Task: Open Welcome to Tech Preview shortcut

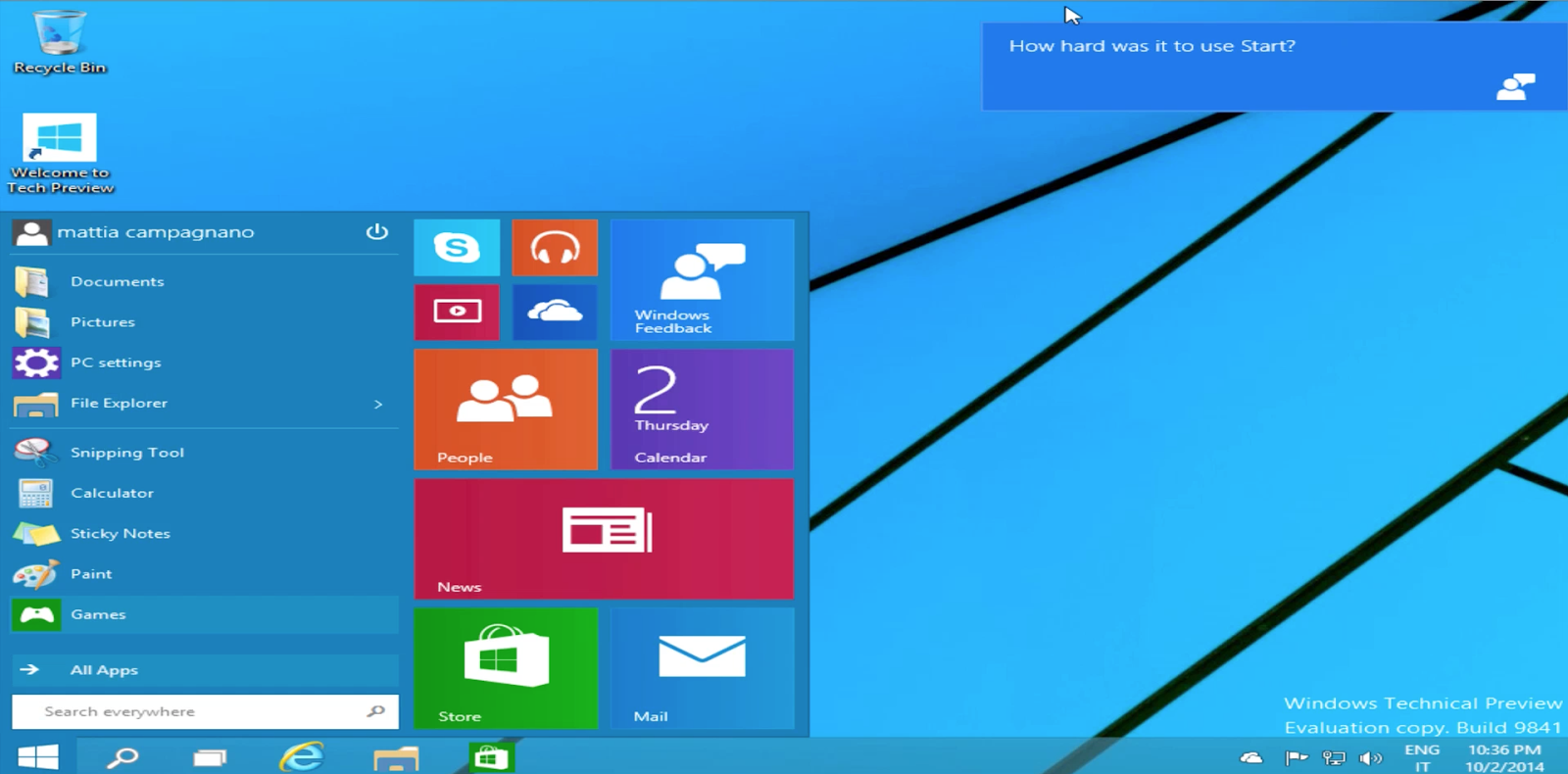Action: (x=60, y=153)
